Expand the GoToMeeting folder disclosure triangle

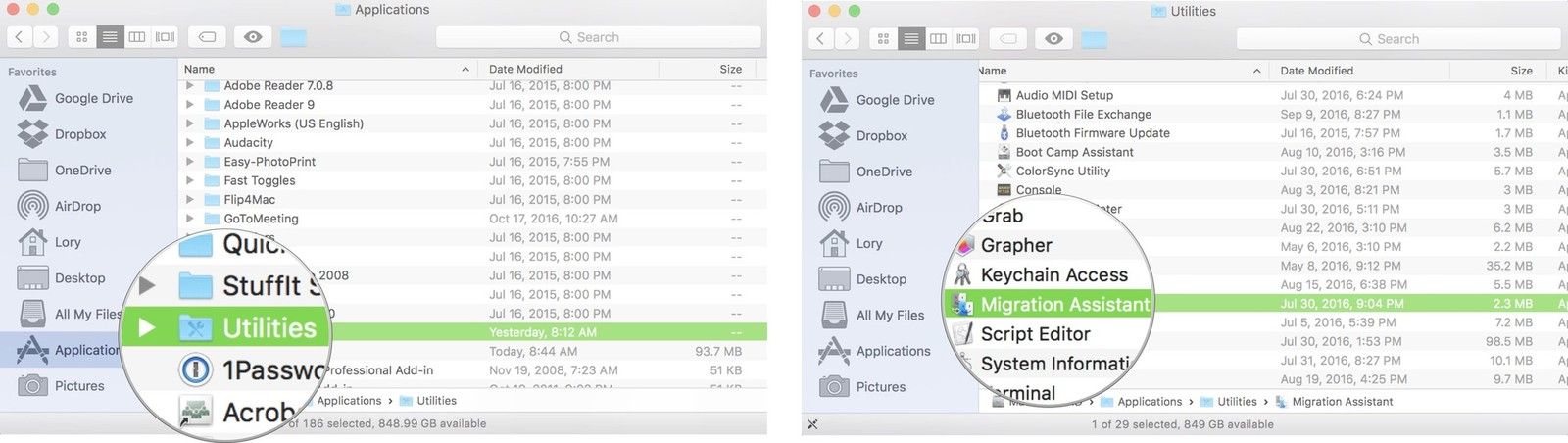190,219
